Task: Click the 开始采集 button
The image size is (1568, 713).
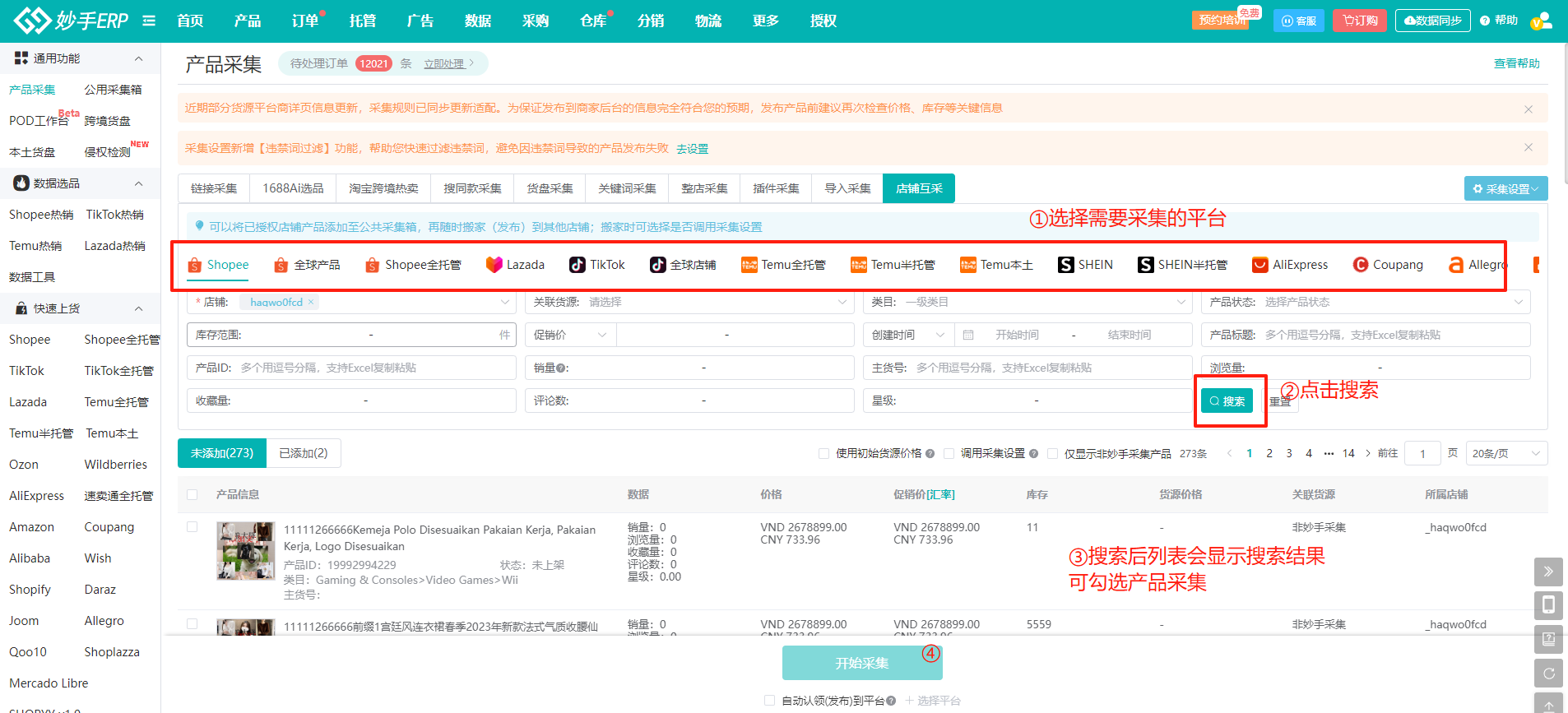Action: pyautogui.click(x=861, y=663)
